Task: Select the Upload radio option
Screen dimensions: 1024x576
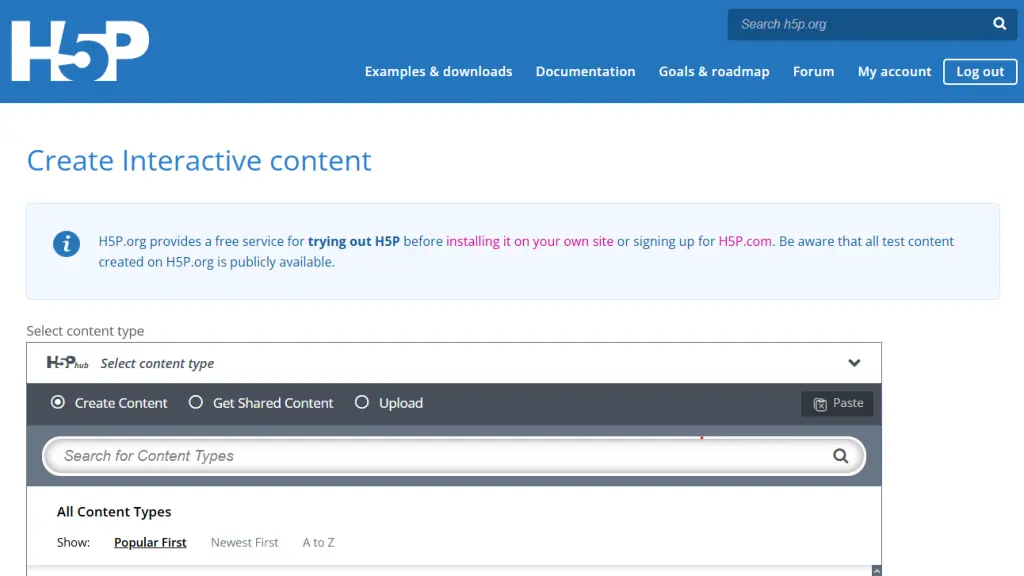Action: pyautogui.click(x=362, y=402)
